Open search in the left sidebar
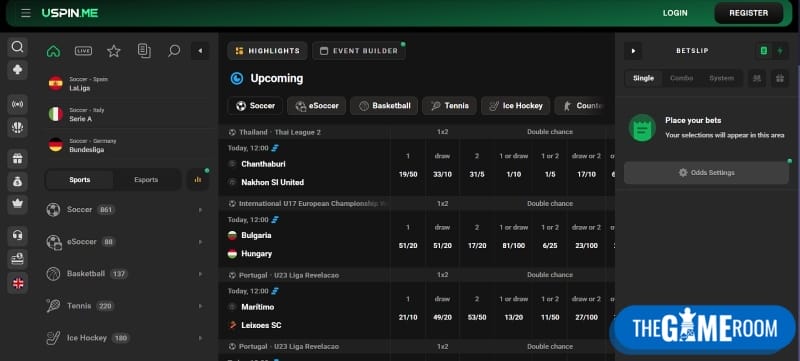 point(17,47)
